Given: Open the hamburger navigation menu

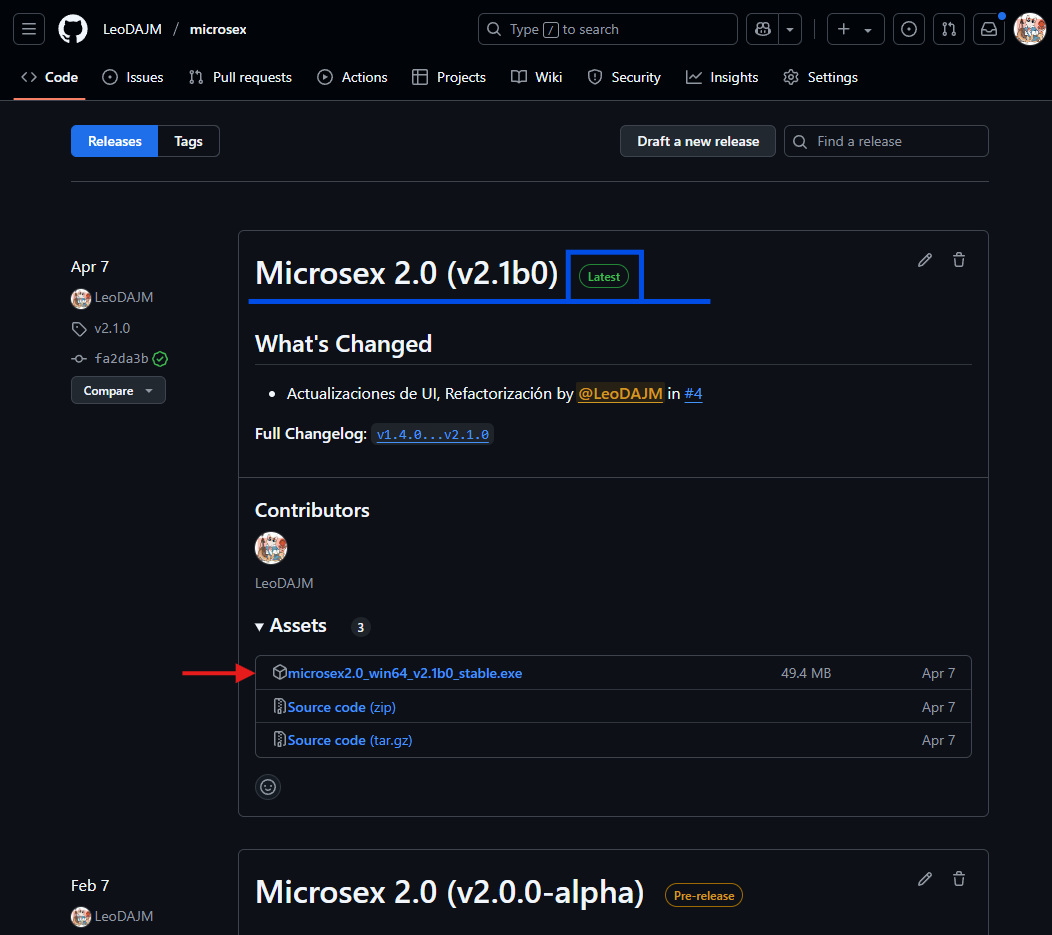Looking at the screenshot, I should (29, 29).
